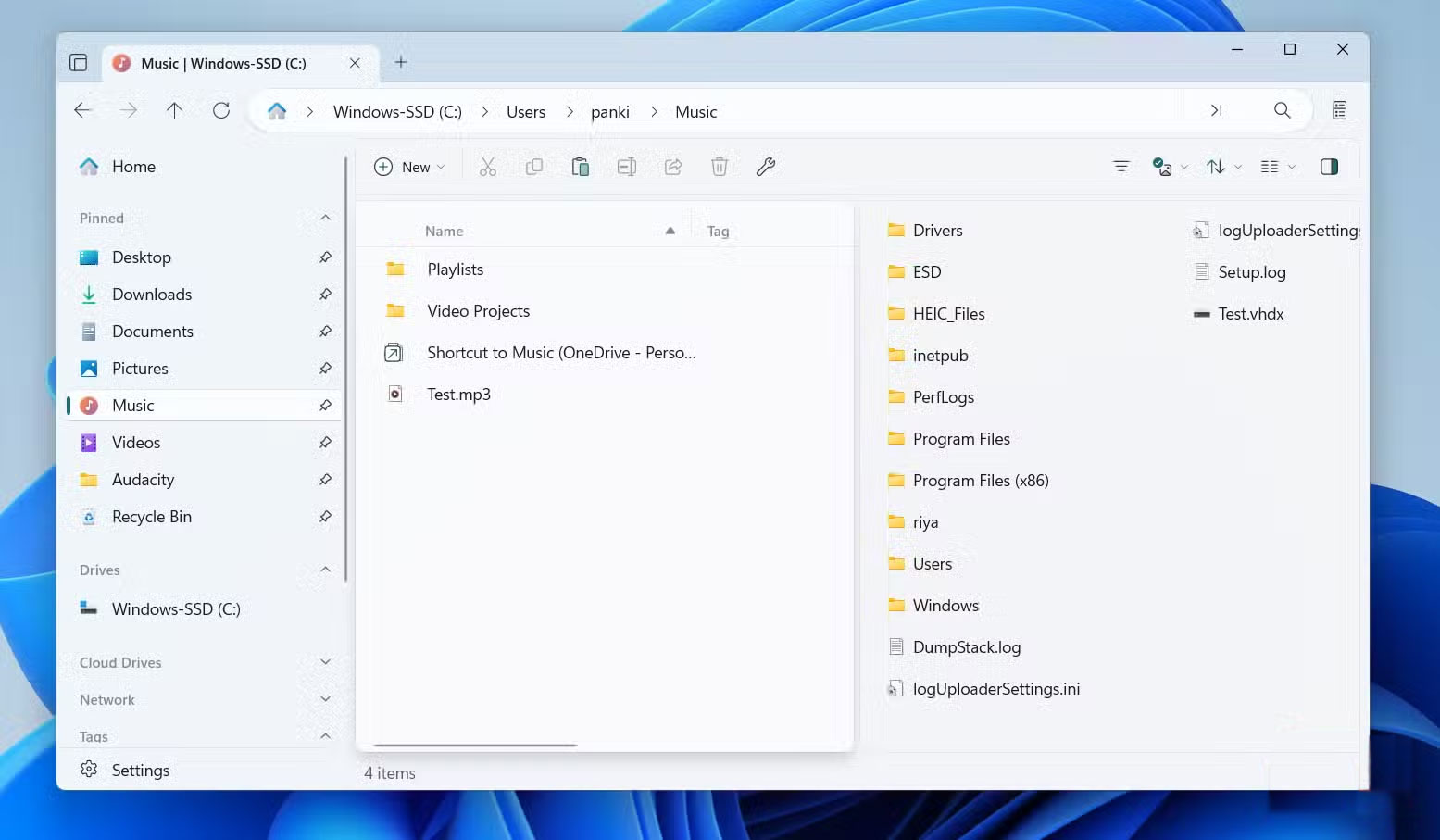Open Settings from the sidebar
Screen dimensions: 1440x840
141,770
